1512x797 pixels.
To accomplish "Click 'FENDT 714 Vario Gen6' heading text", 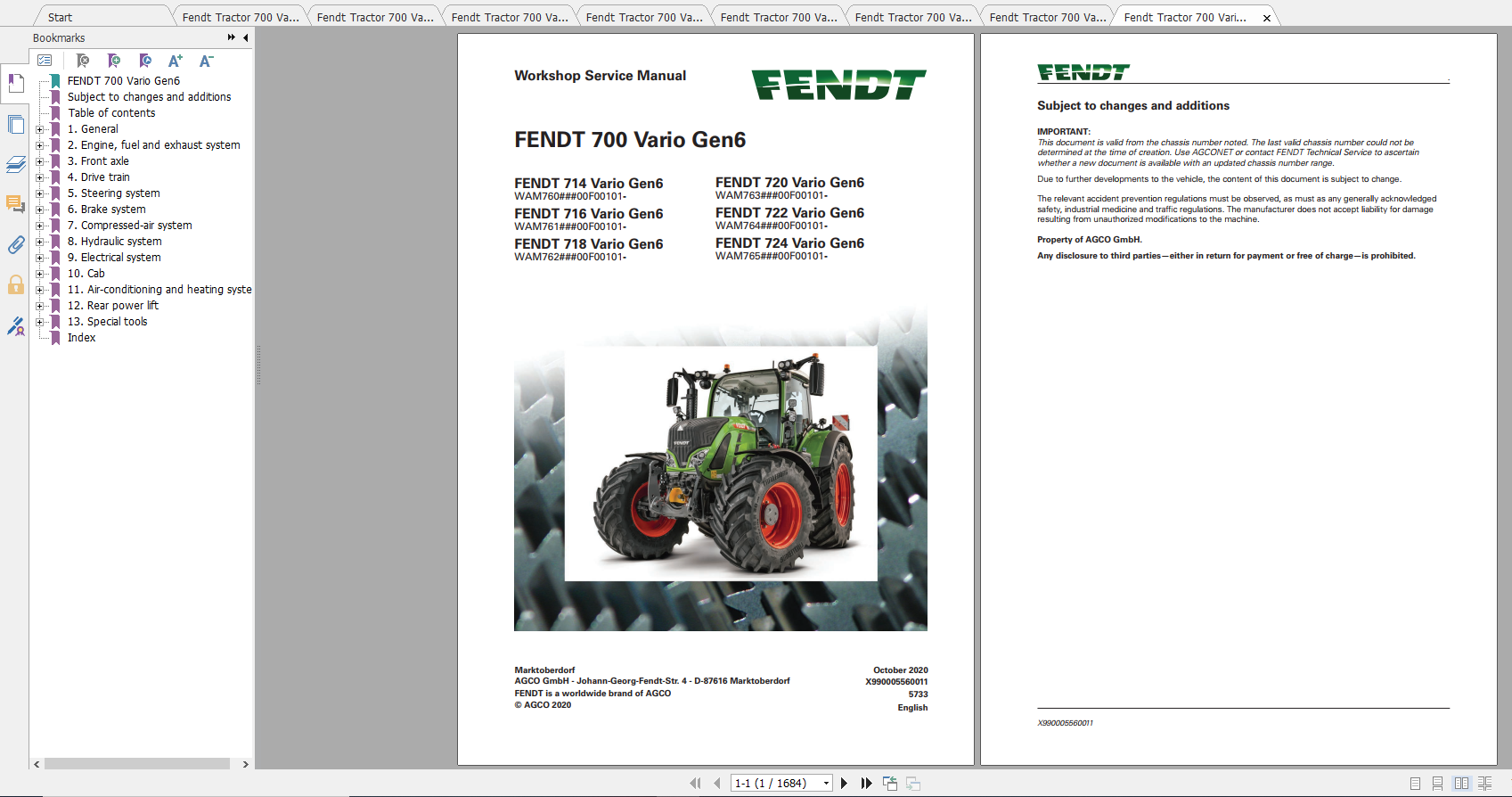I will click(x=589, y=184).
